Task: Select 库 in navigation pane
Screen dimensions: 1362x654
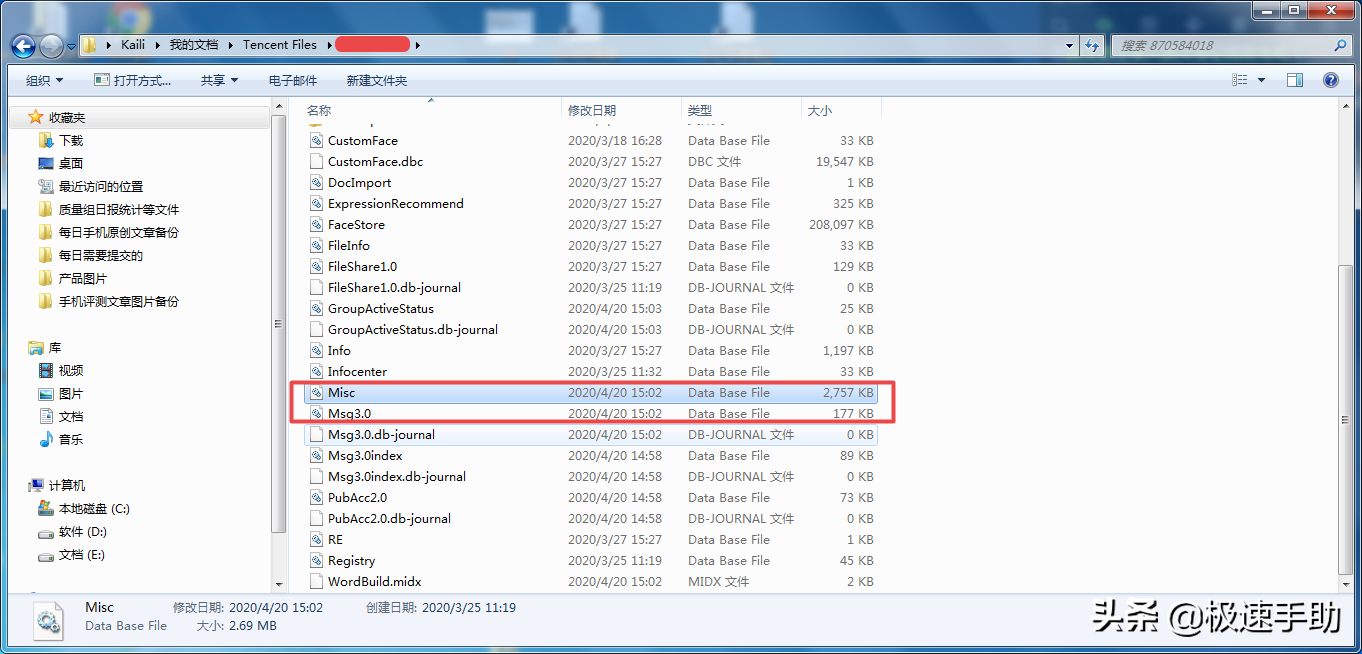Action: coord(55,347)
